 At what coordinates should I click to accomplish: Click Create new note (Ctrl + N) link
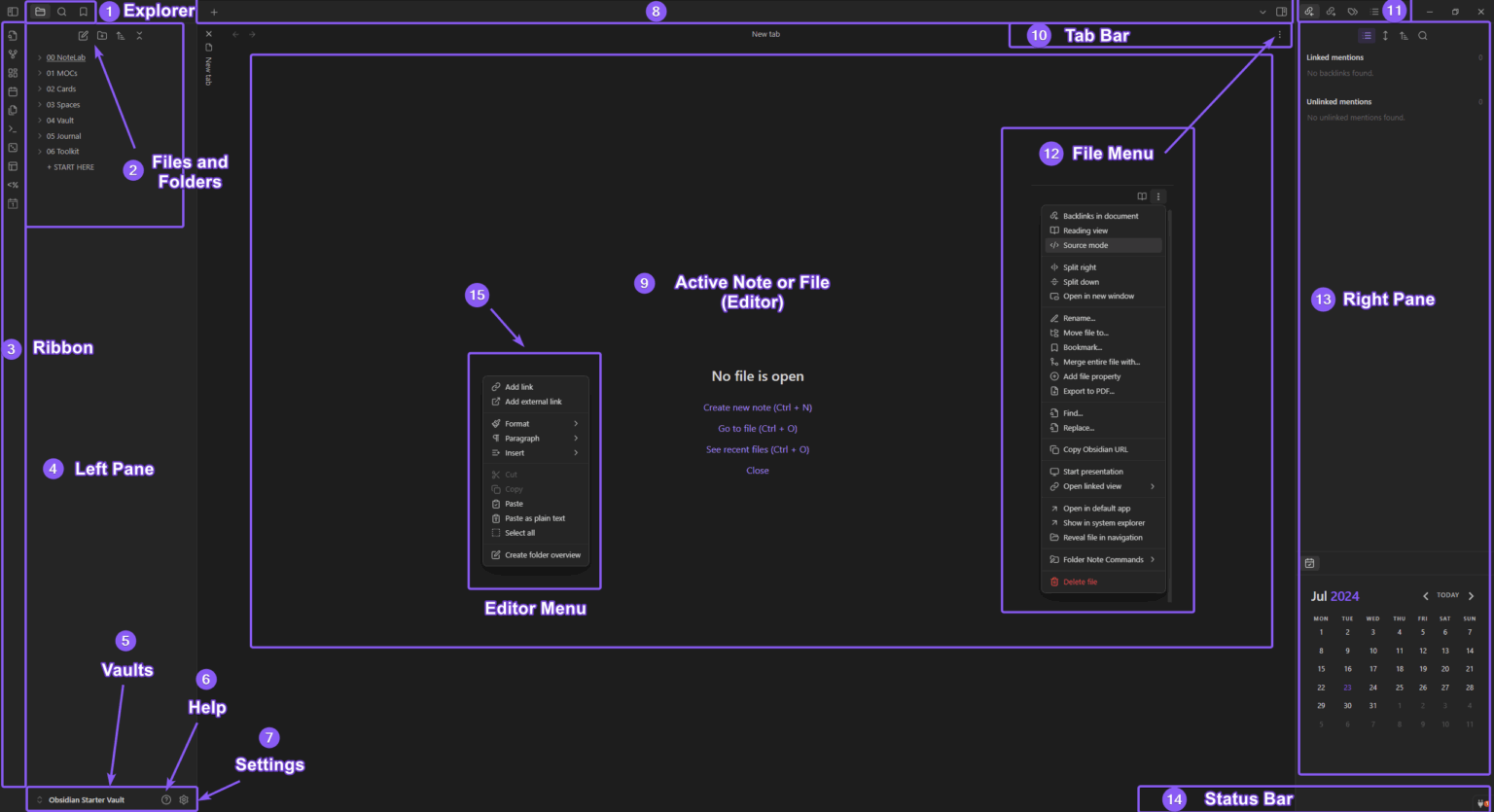point(758,407)
